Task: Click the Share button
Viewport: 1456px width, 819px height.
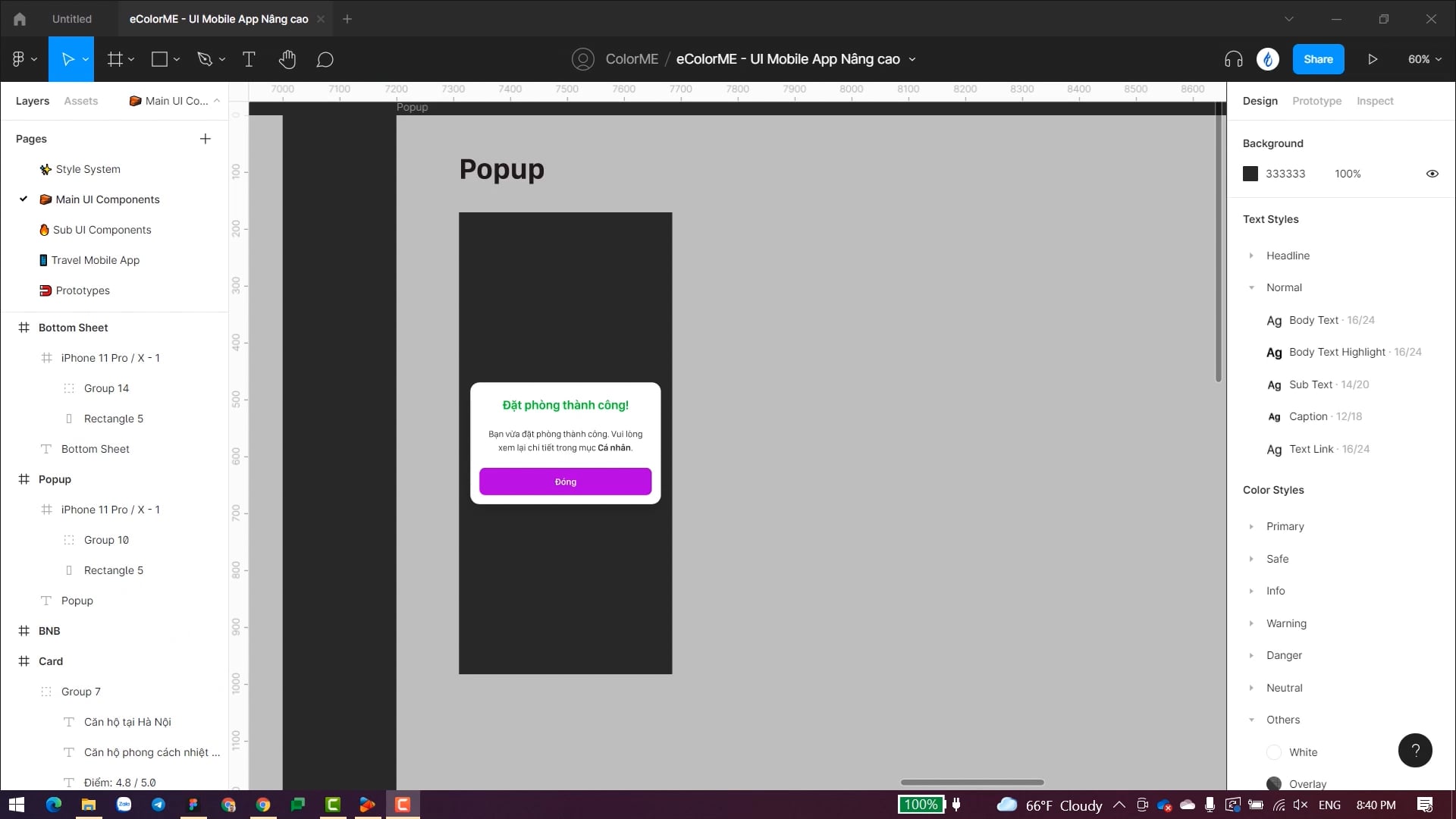Action: [1318, 59]
